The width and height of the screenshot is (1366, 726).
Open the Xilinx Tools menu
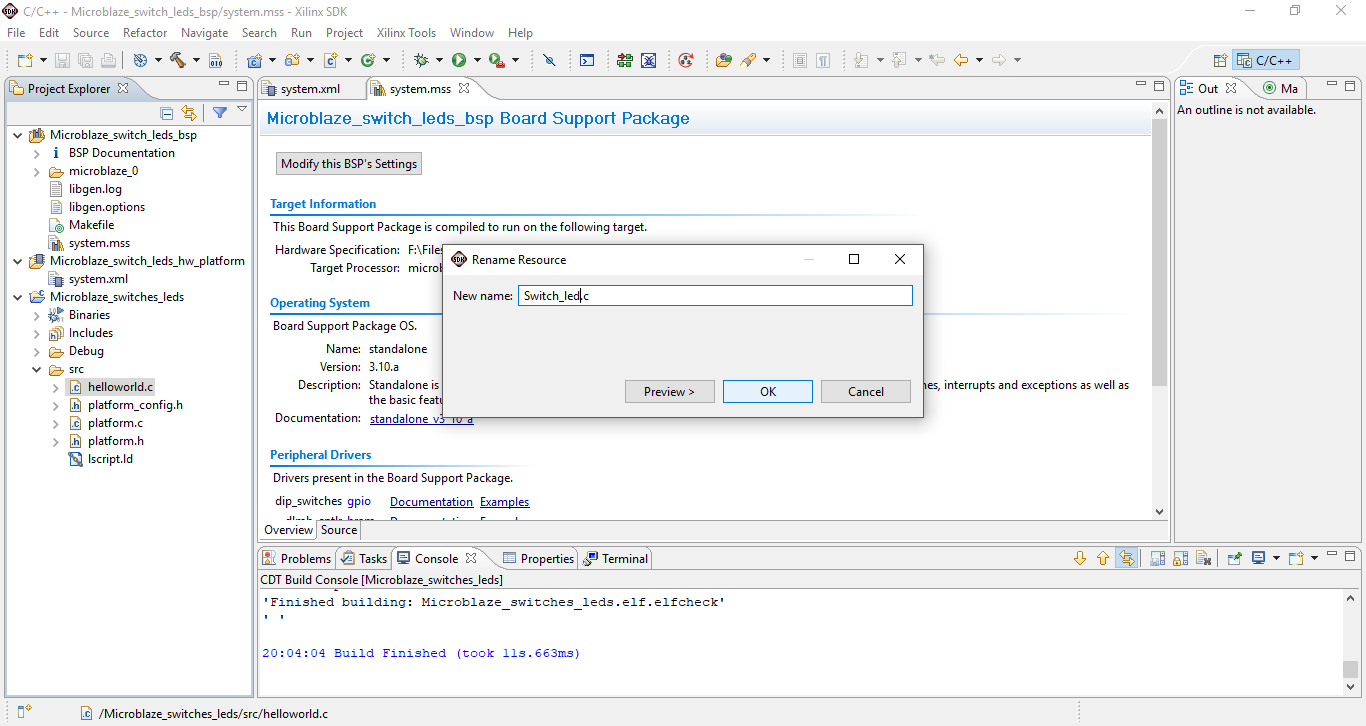click(x=406, y=33)
